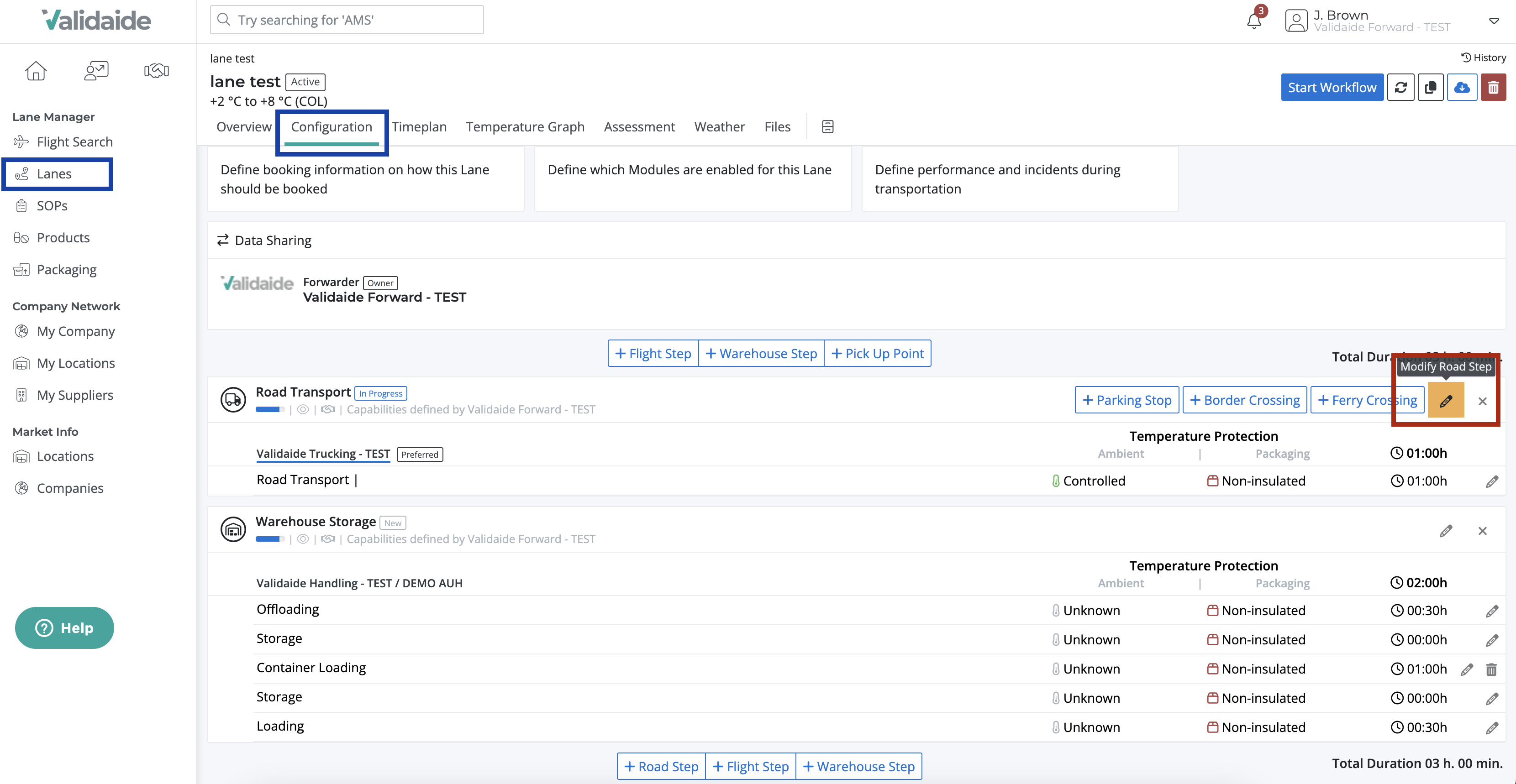Delete the lane with trash icon

pos(1493,88)
